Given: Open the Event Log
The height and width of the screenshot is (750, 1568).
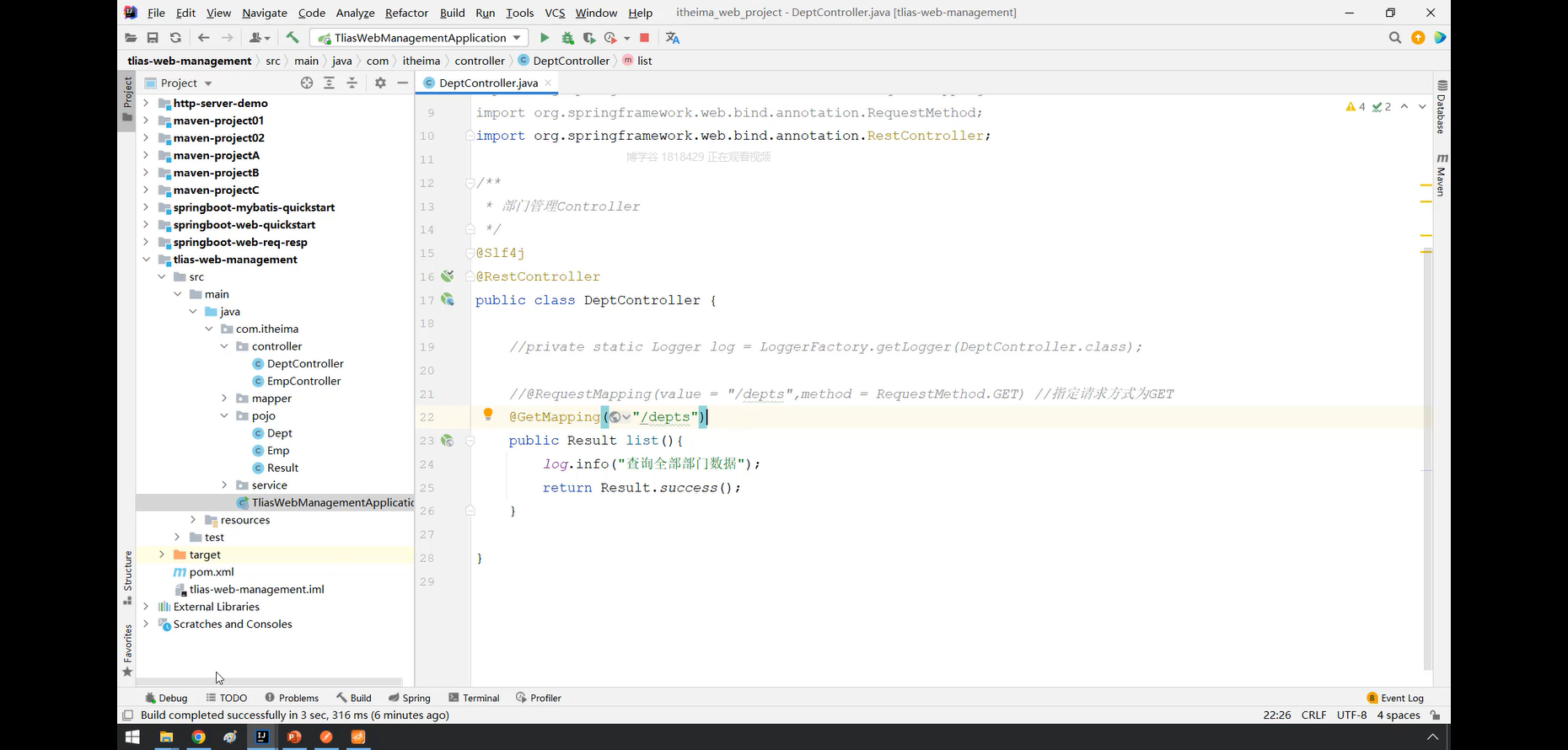Looking at the screenshot, I should click(x=1395, y=698).
